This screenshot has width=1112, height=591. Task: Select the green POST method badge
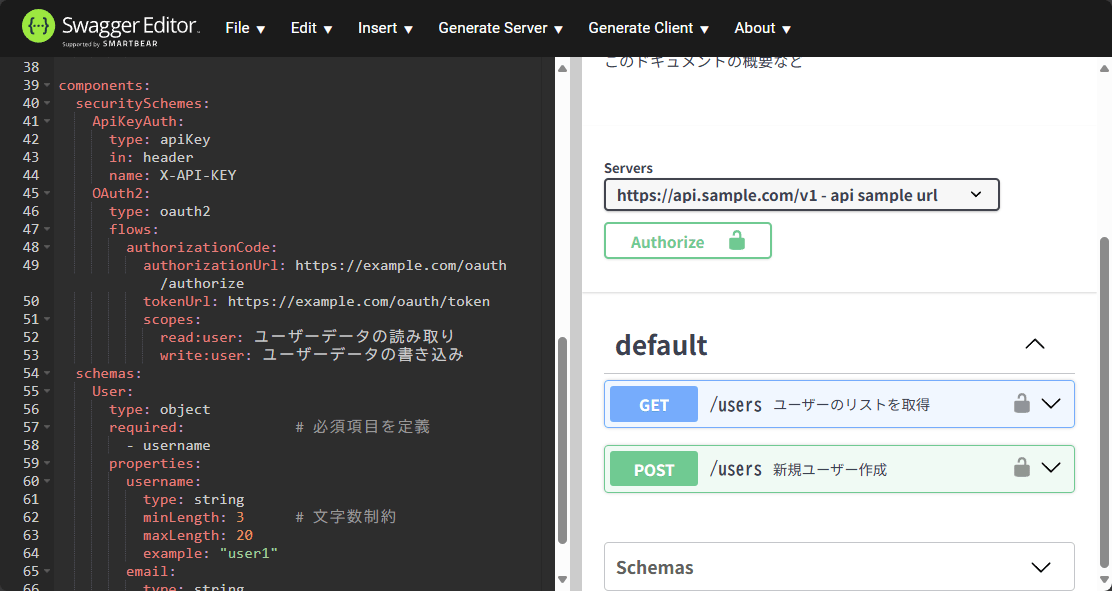coord(653,468)
